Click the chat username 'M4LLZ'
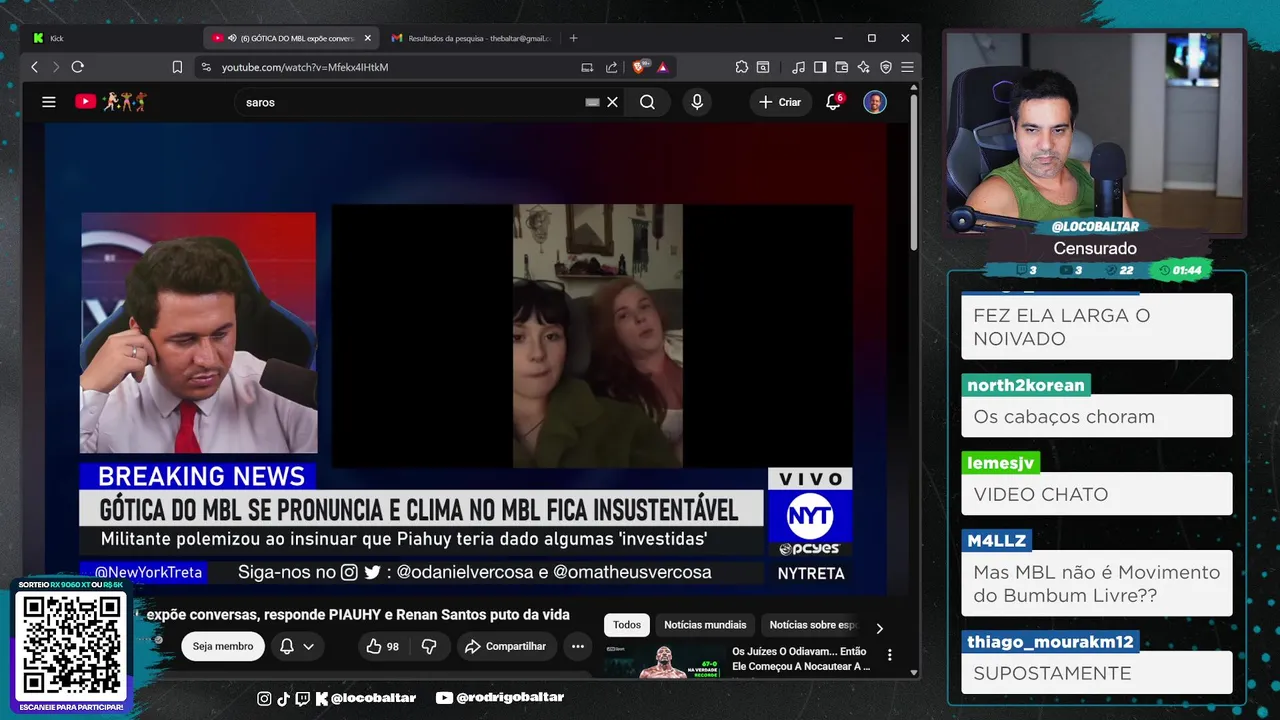The width and height of the screenshot is (1280, 720). 997,541
